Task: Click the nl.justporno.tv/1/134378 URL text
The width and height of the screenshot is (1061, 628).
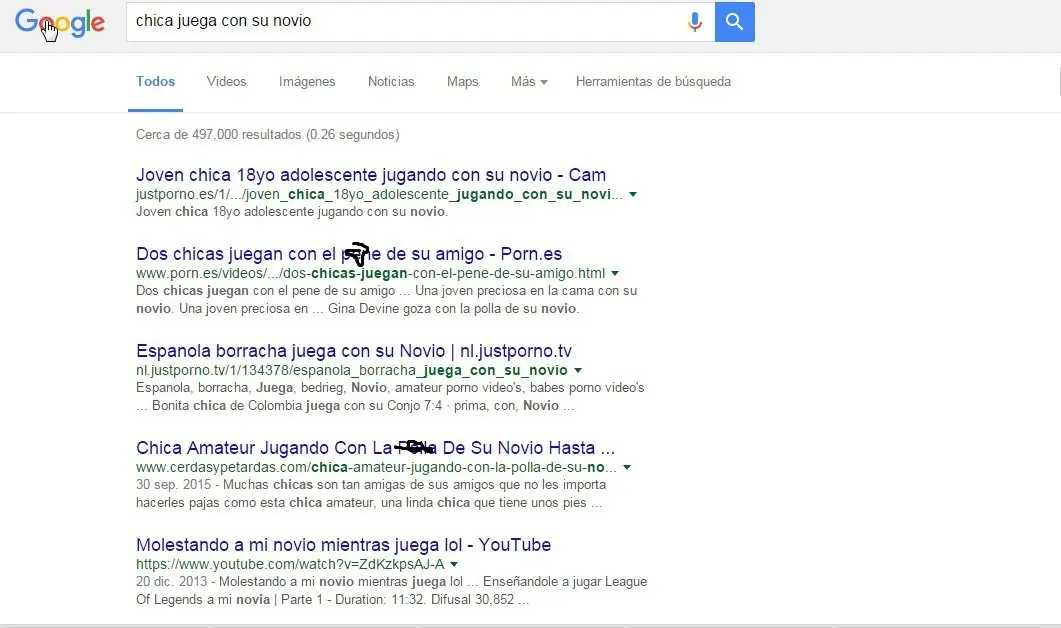Action: [x=352, y=370]
